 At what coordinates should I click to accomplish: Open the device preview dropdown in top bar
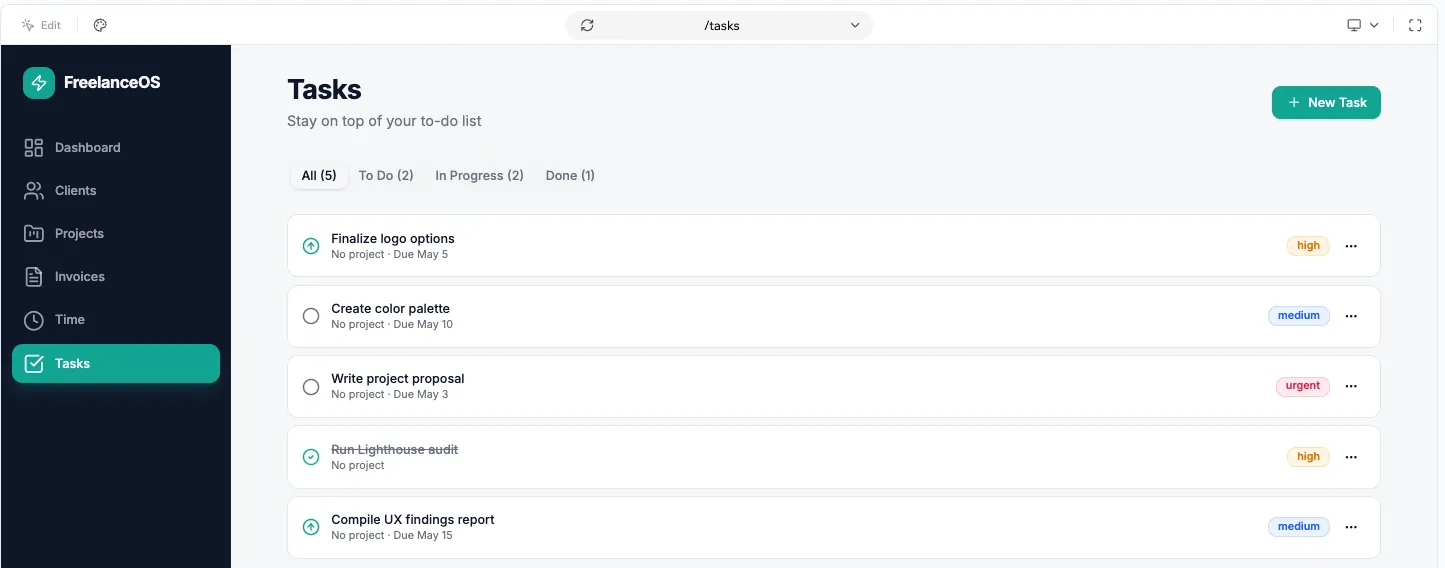(x=1362, y=25)
